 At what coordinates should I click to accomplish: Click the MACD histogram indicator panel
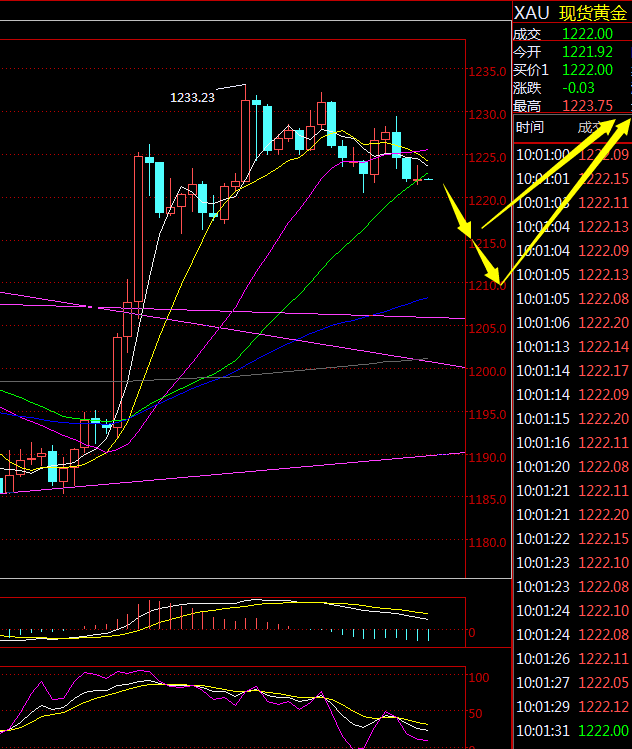tap(232, 620)
